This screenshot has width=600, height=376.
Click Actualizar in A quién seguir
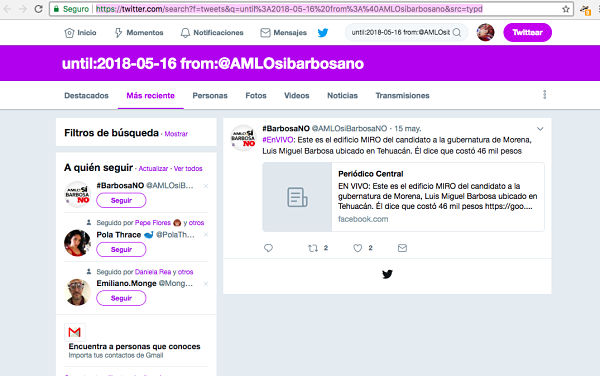(x=153, y=169)
